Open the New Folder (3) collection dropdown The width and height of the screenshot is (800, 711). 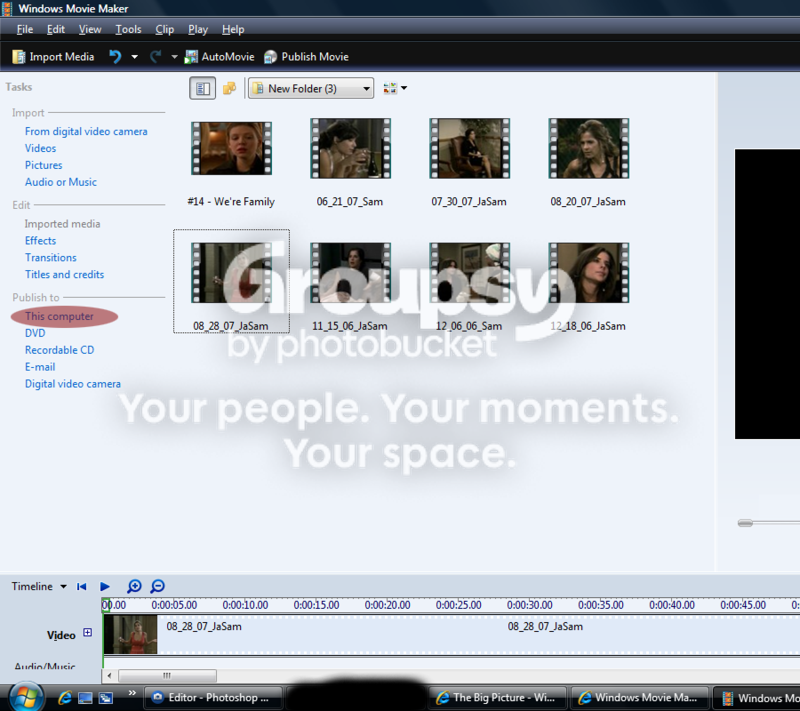point(311,88)
